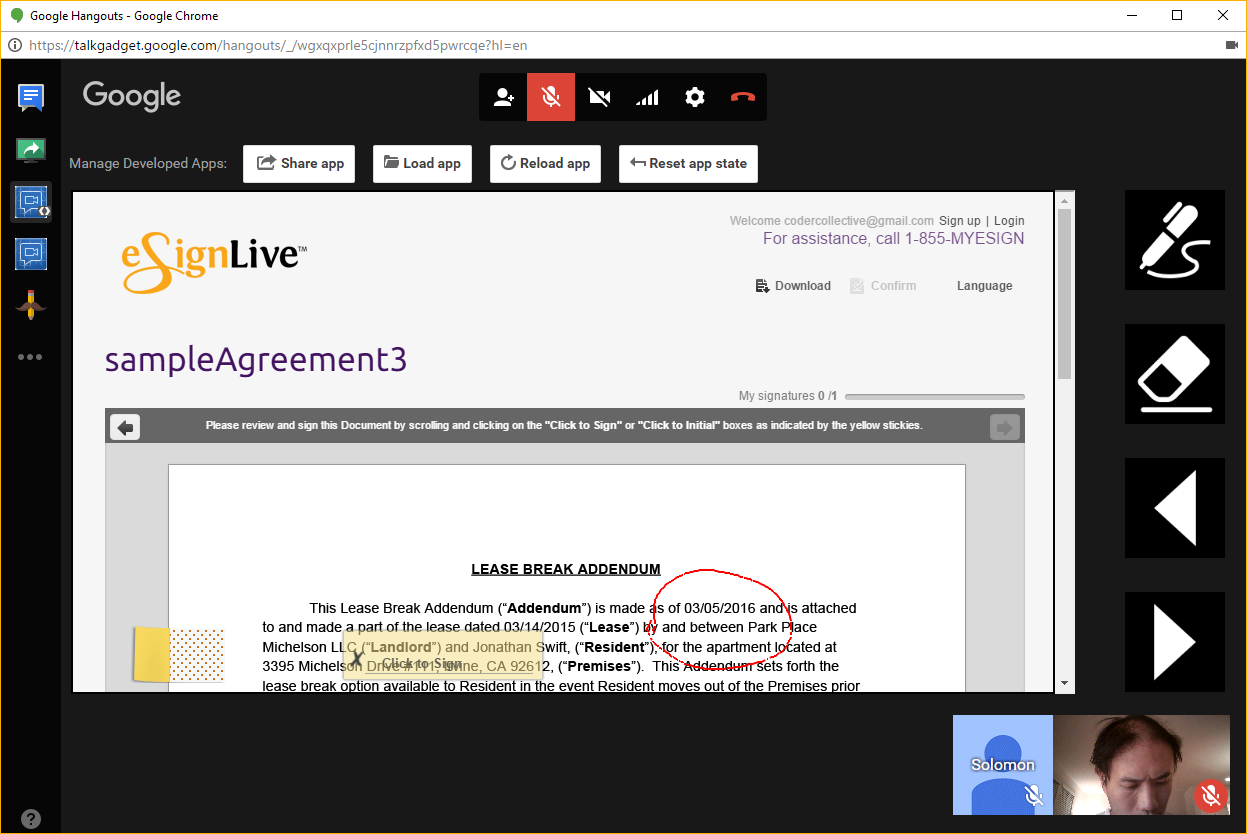Click the red muted mic badge on webcam thumbnail

coord(1211,795)
